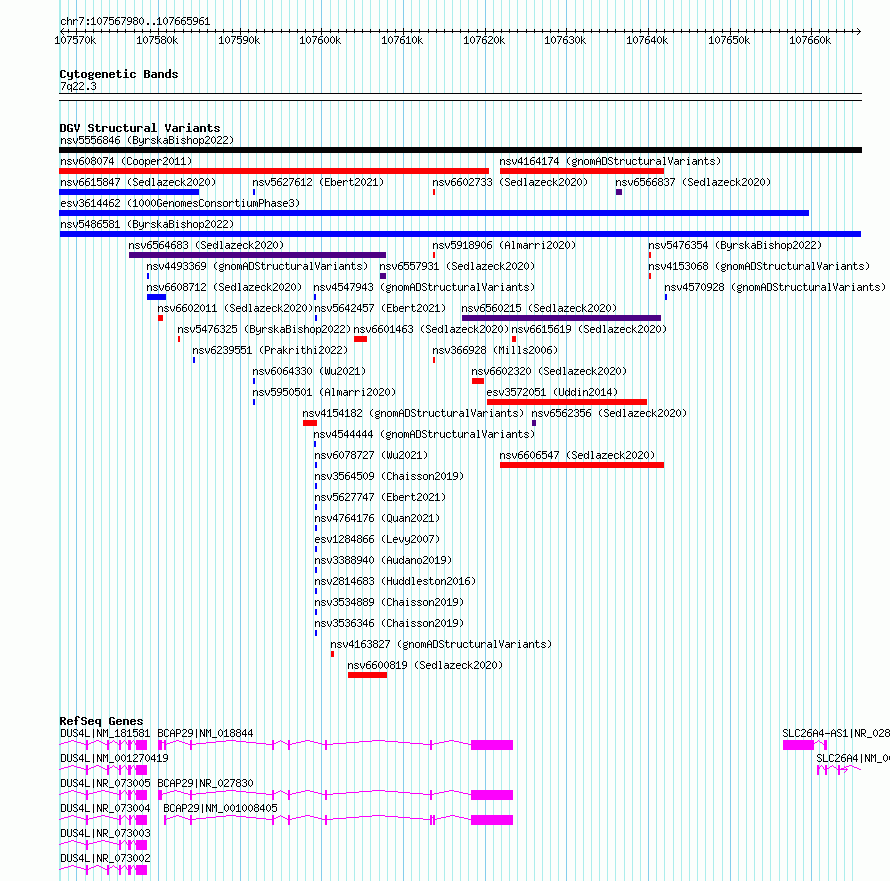Click the DUS4L|NR_073002 gene label

pyautogui.click(x=105, y=858)
